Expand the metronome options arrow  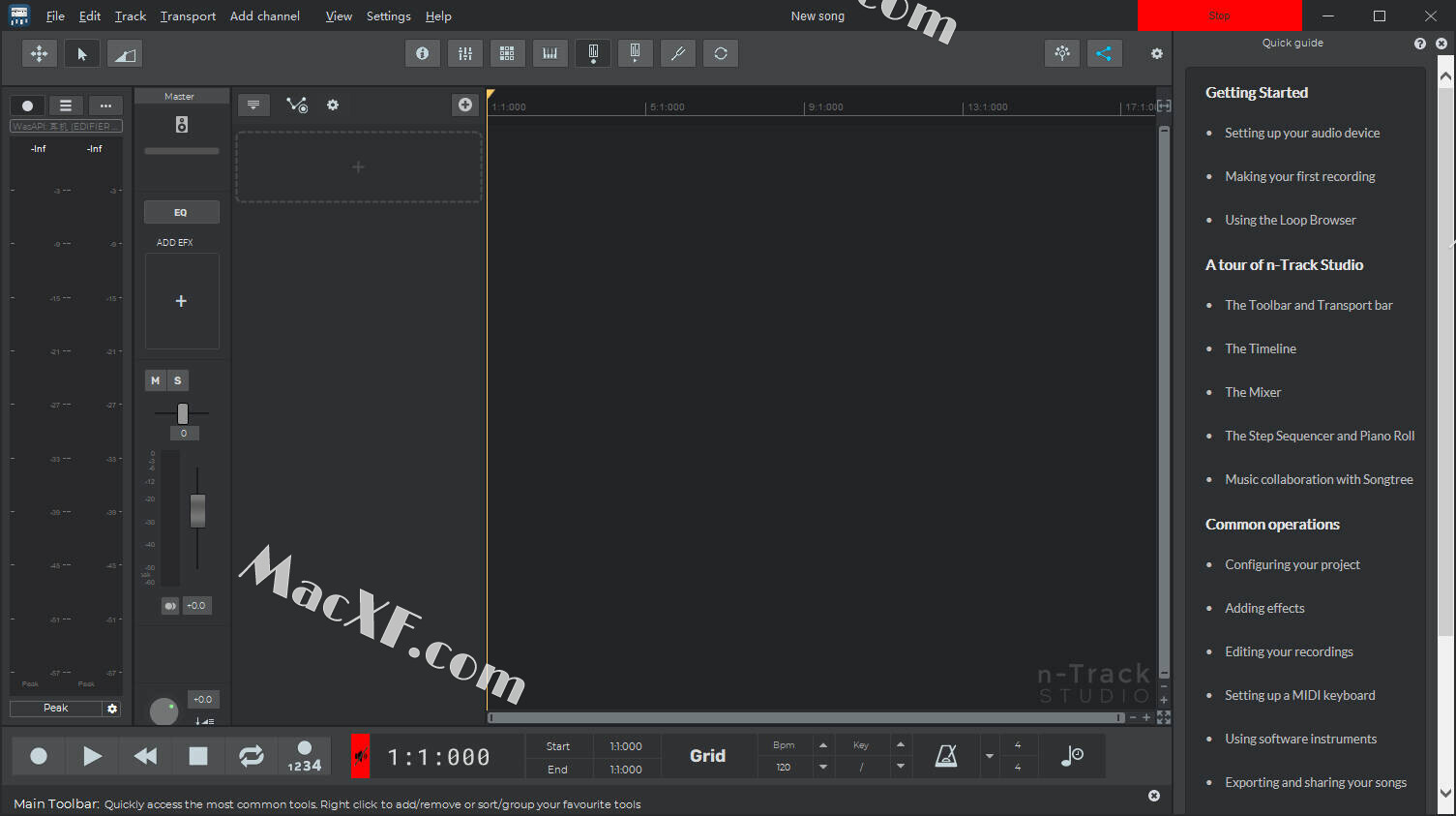989,756
